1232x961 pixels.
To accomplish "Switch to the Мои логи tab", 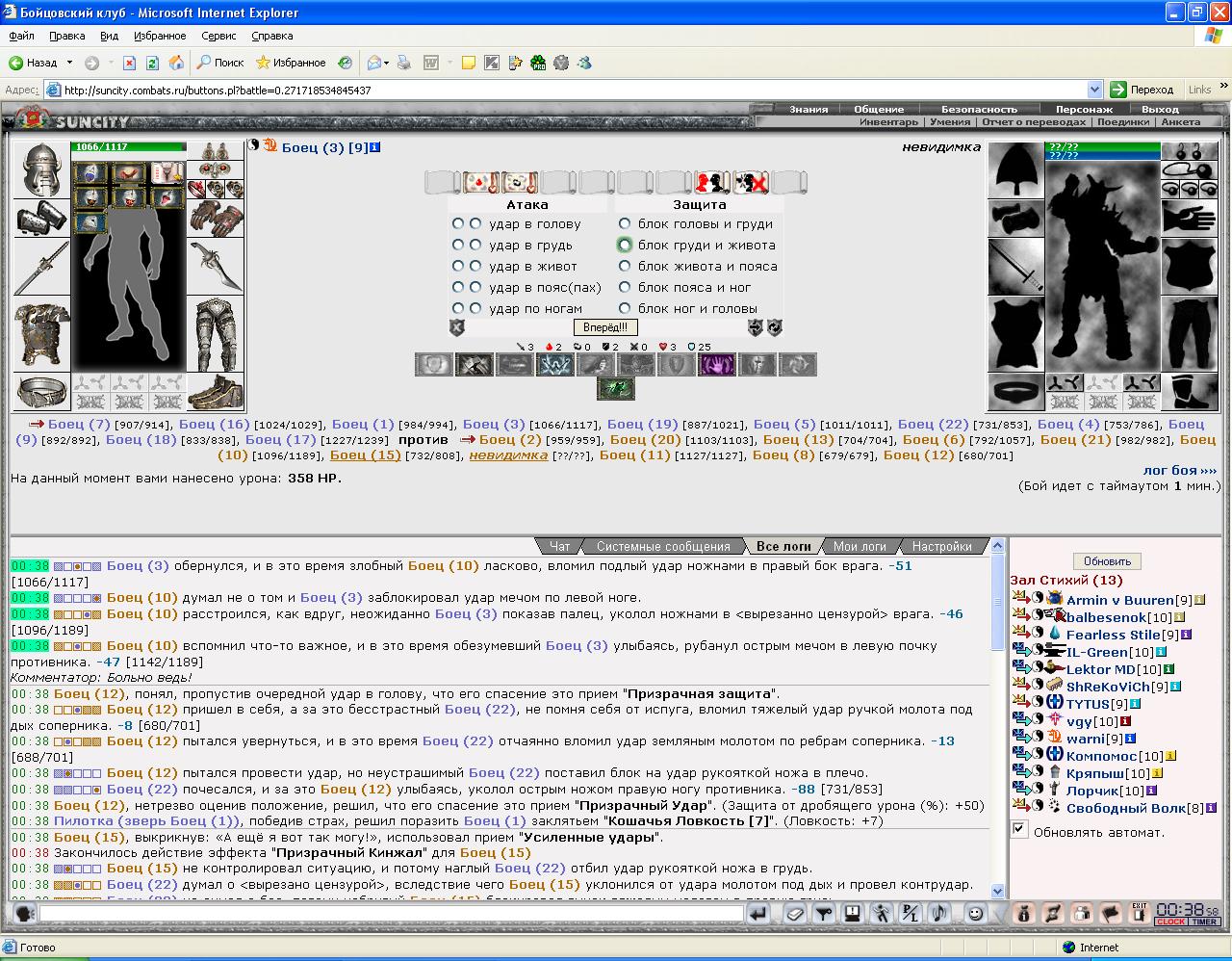I will coord(860,546).
